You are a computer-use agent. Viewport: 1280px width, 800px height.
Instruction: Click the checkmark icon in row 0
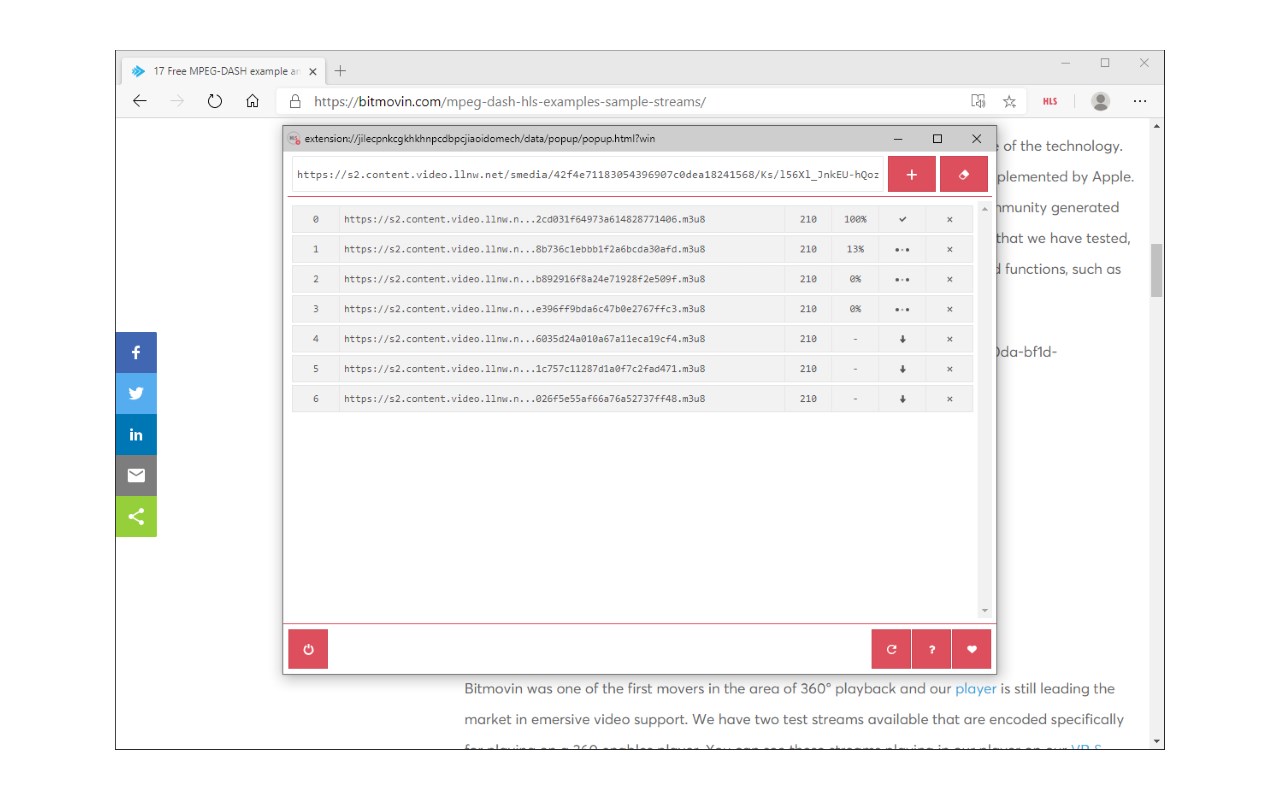[902, 219]
